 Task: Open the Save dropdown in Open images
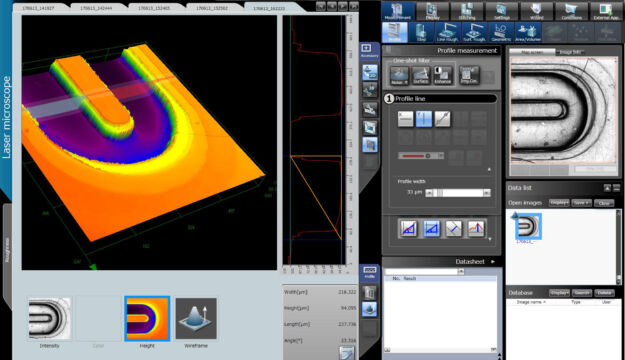coord(581,203)
